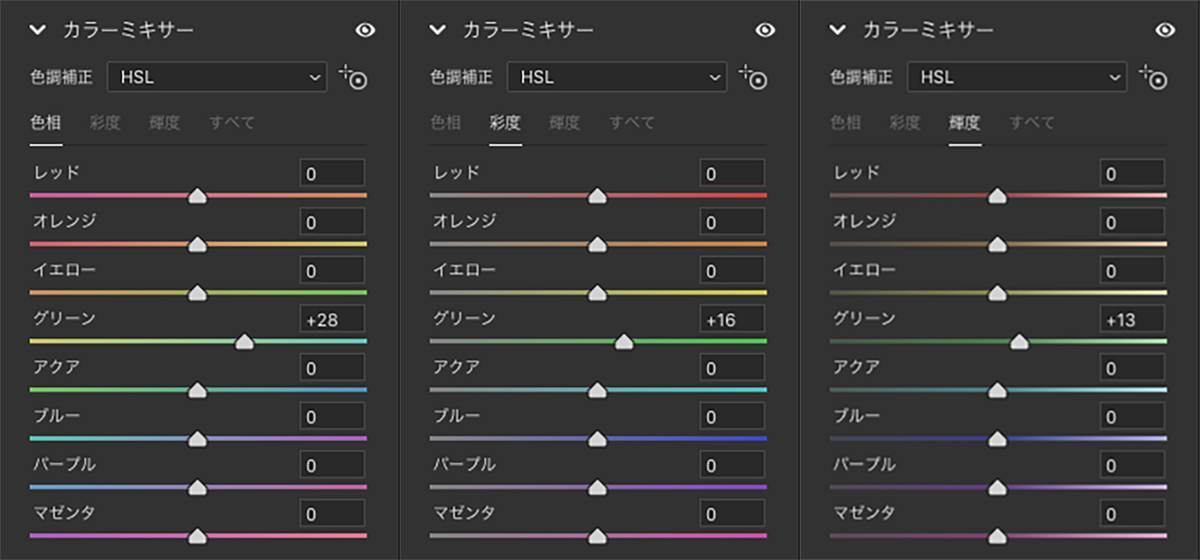Click the グリーン value field showing +13
The height and width of the screenshot is (560, 1200).
pyautogui.click(x=1132, y=319)
